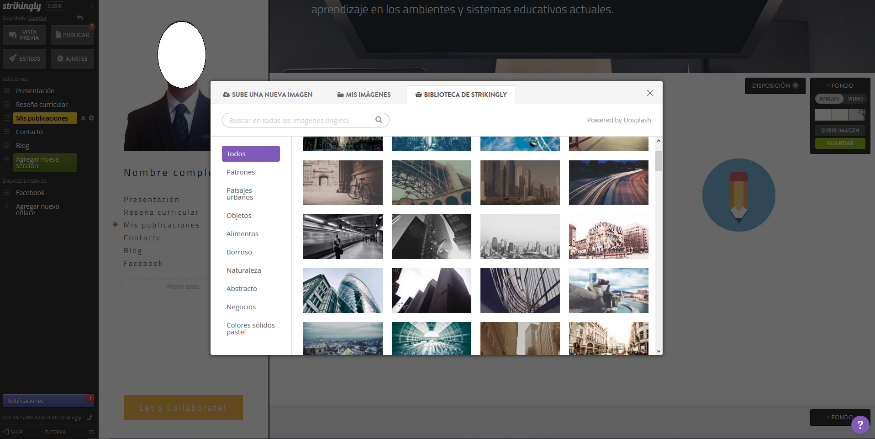Screen dimensions: 875x439
Task: Delete Mis publicaciones section with X icon
Action: click(83, 118)
